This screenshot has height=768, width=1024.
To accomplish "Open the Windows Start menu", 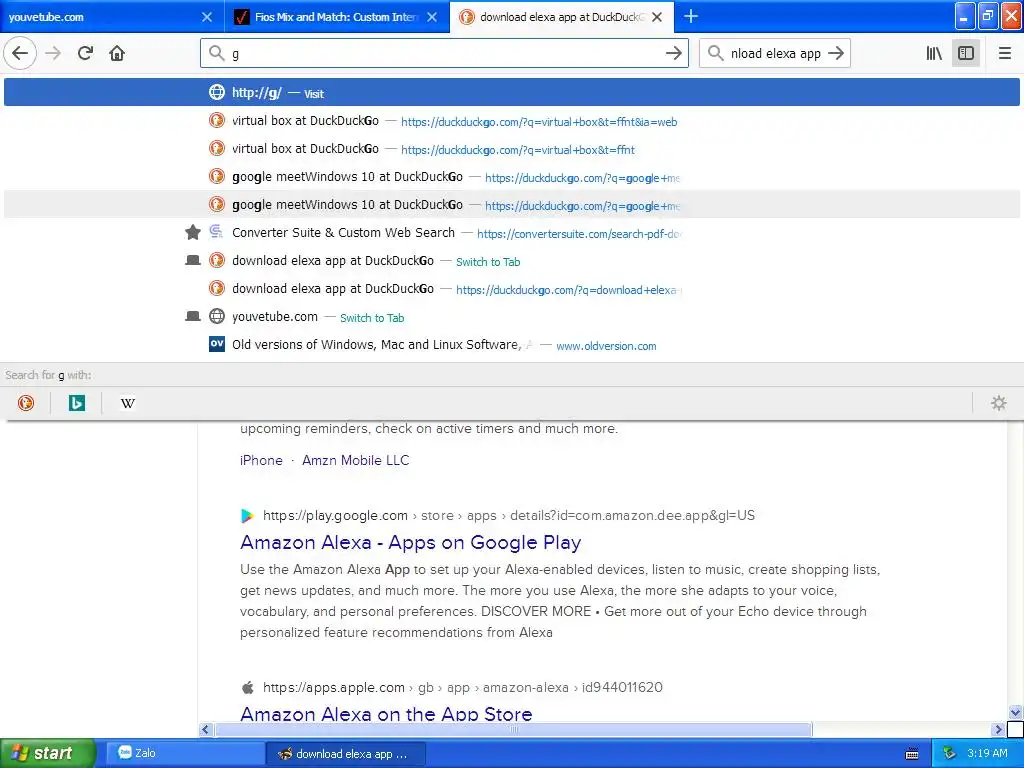I will (x=48, y=753).
